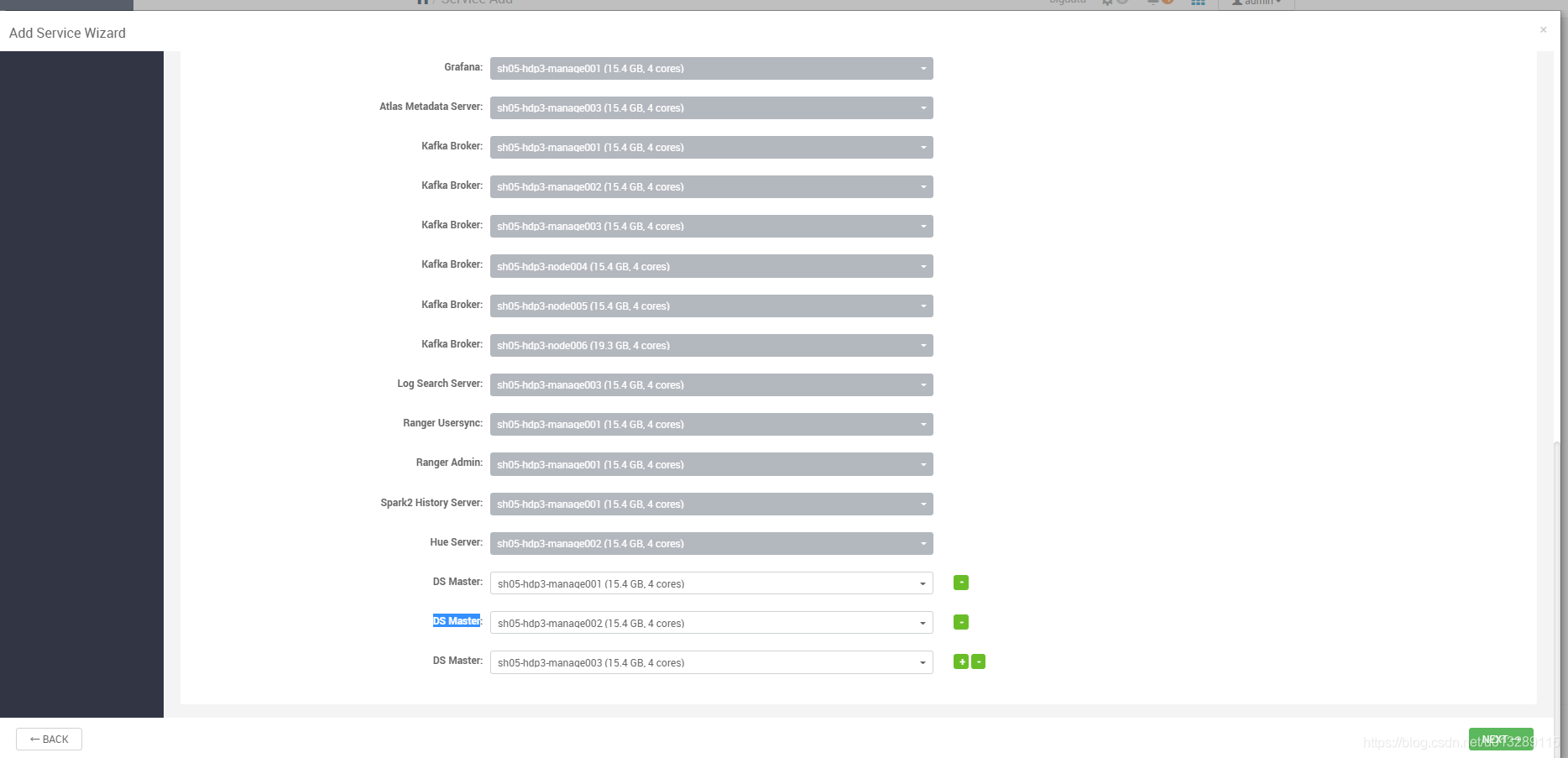Viewport: 1568px width, 758px height.
Task: Open Kafka Broker dropdown showing sh05-hdp3-manage002
Action: pos(712,186)
